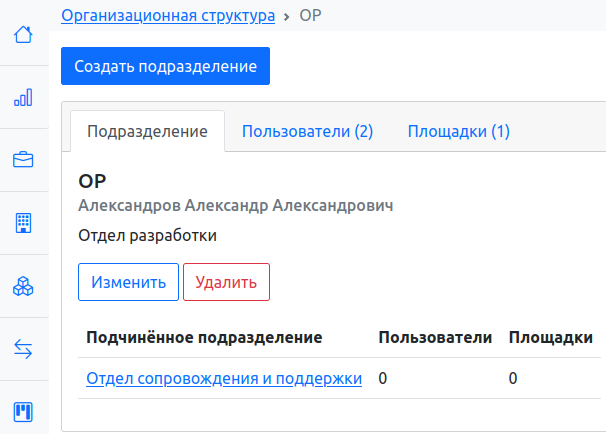Click the home icon in sidebar

[23, 35]
